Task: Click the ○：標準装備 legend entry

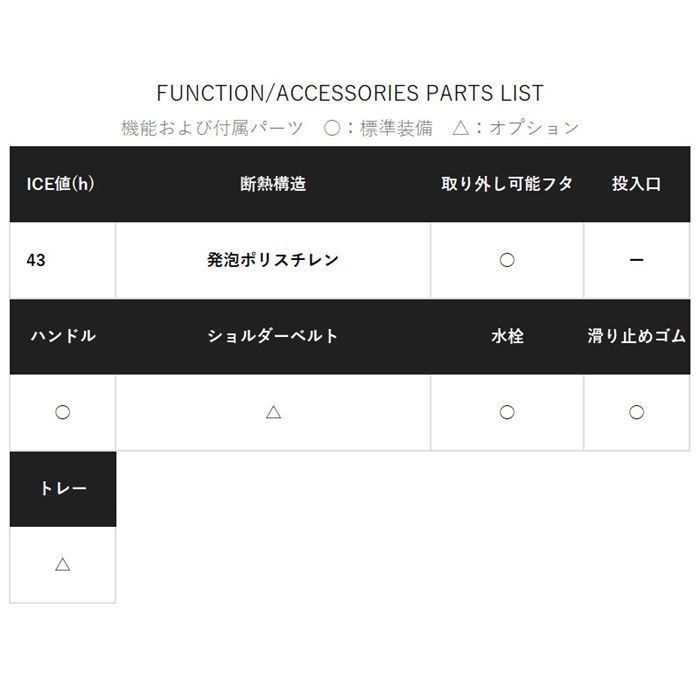Action: [x=379, y=128]
